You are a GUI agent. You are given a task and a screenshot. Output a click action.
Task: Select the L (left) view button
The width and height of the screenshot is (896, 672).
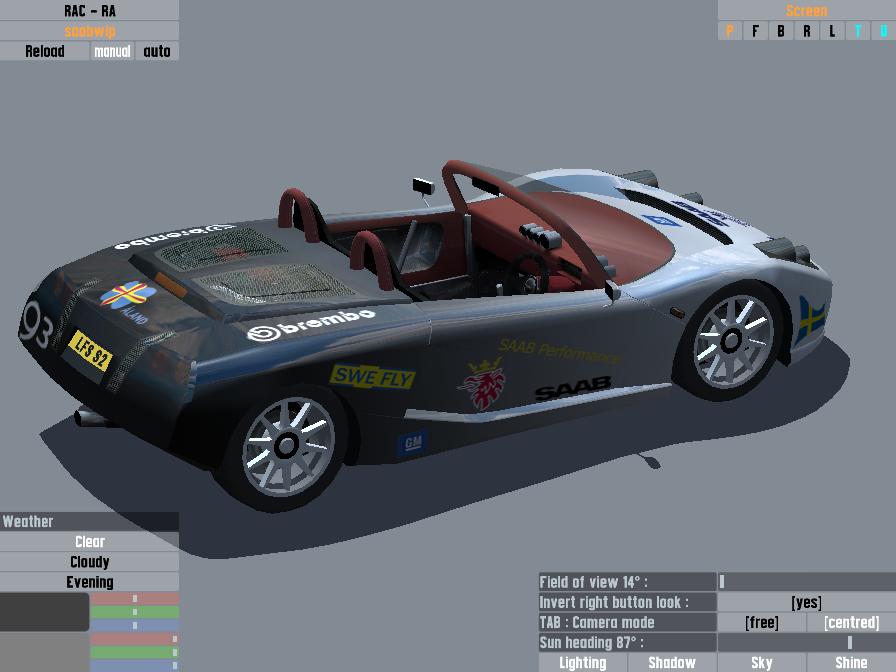pyautogui.click(x=832, y=31)
